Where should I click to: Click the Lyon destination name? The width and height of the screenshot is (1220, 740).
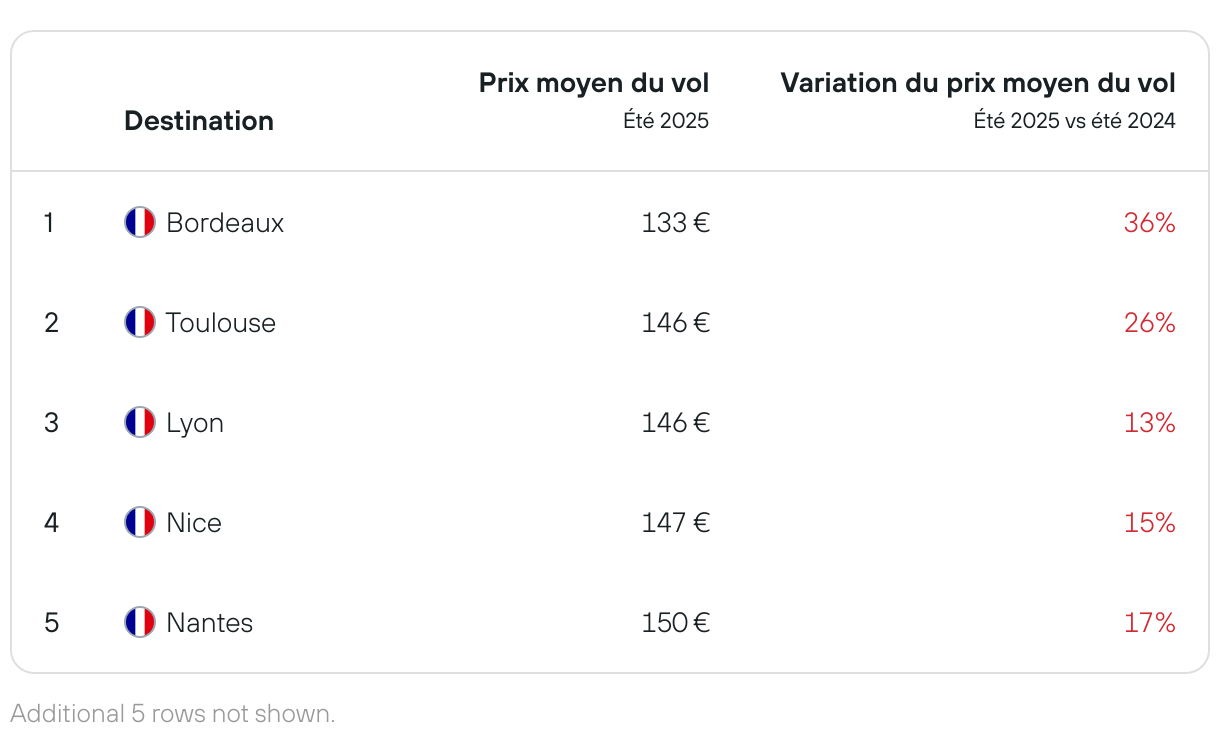pos(195,423)
